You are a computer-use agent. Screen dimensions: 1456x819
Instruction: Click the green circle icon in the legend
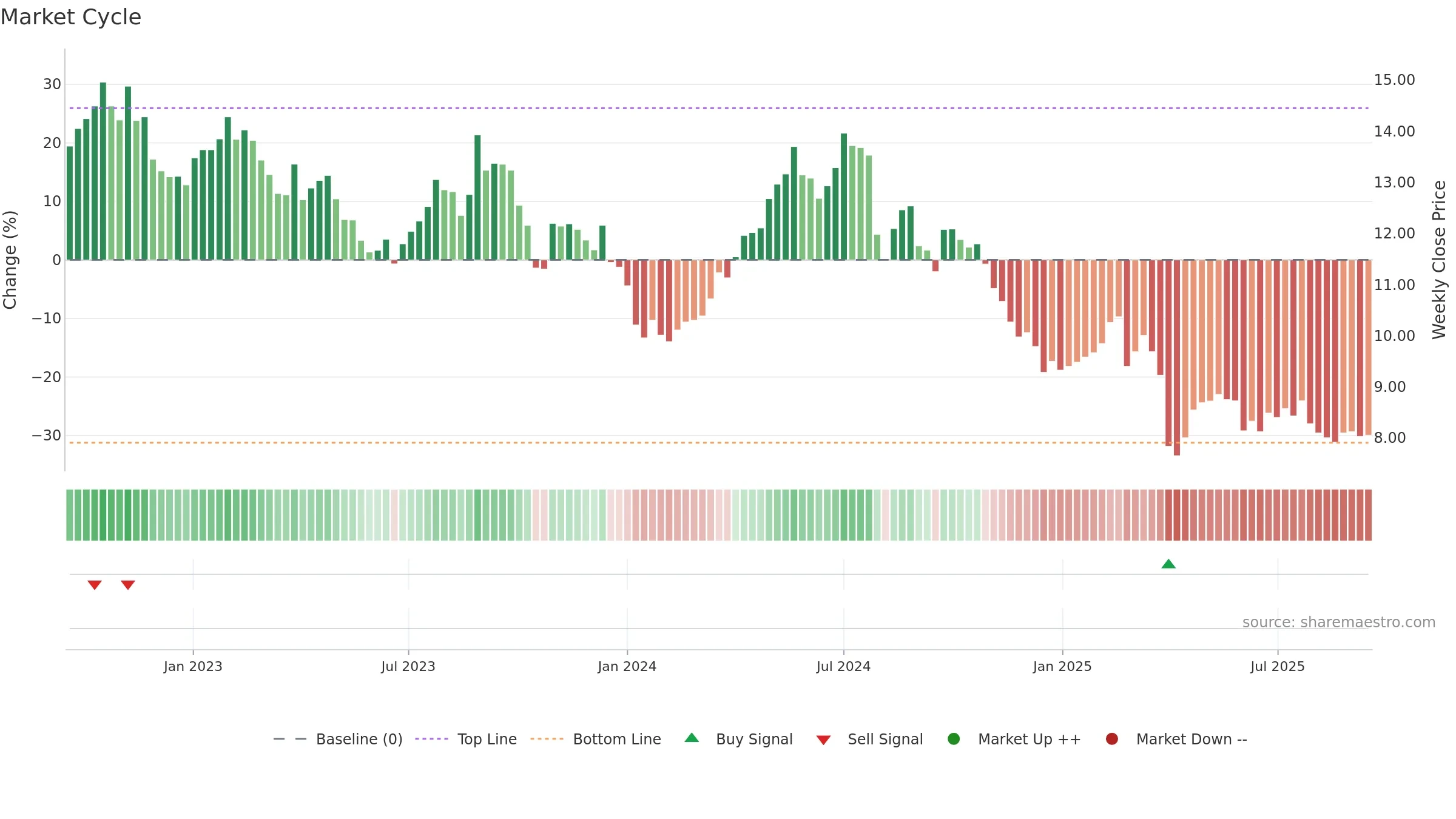[x=954, y=739]
